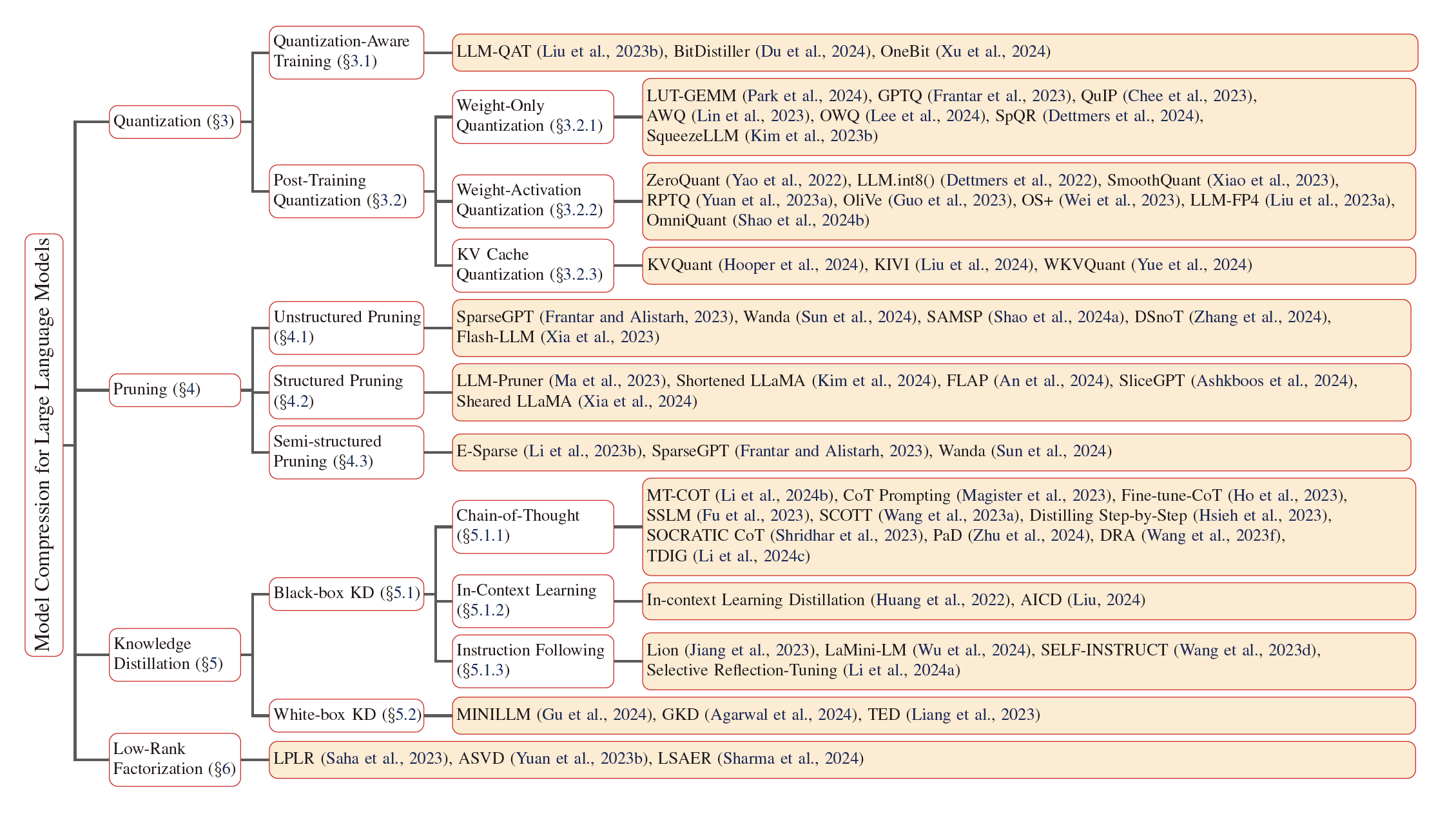Open the Knowledge Distillation (§5) node
1456x814 pixels.
click(x=175, y=654)
